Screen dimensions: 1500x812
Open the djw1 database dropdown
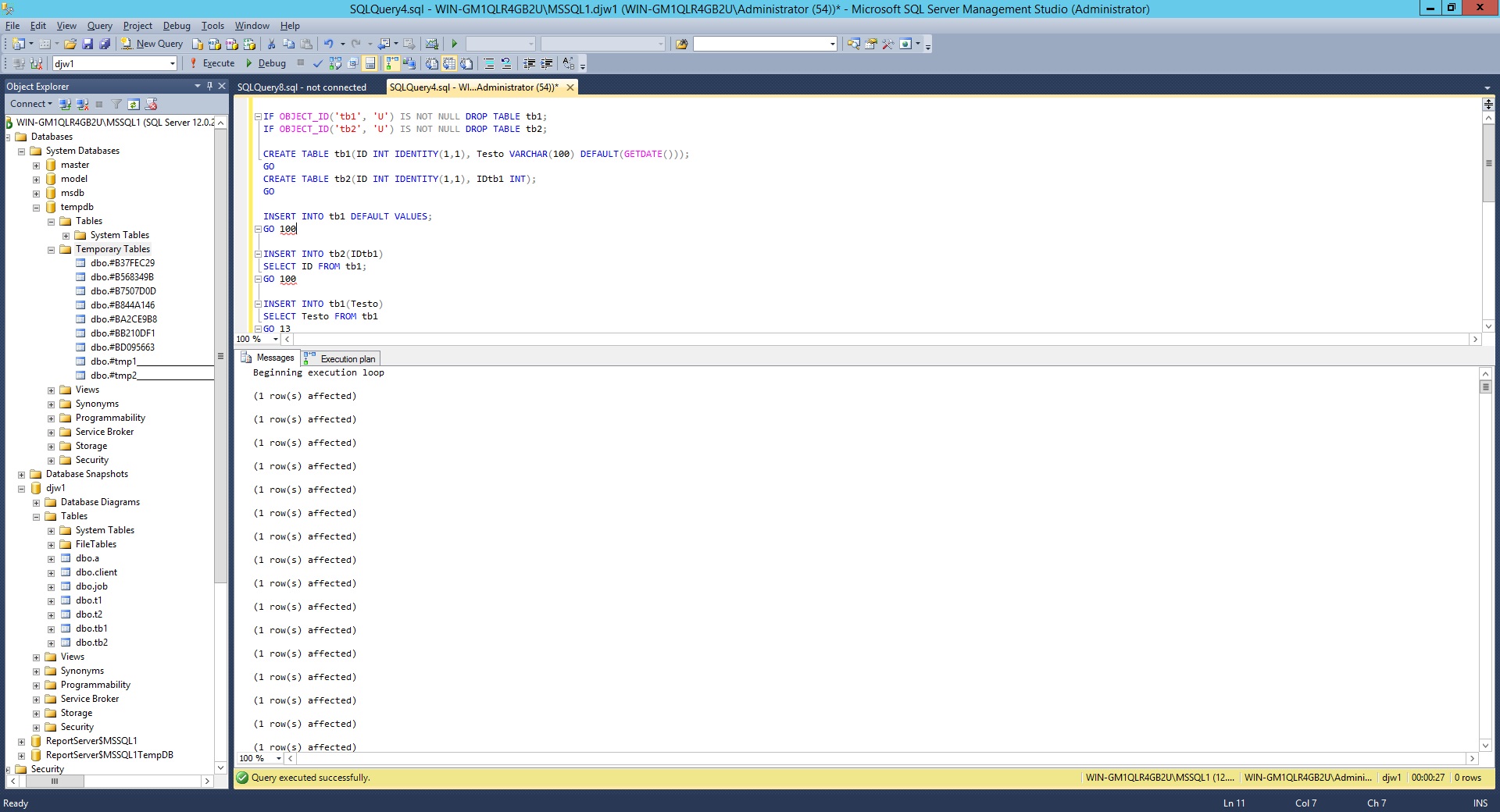click(x=172, y=64)
